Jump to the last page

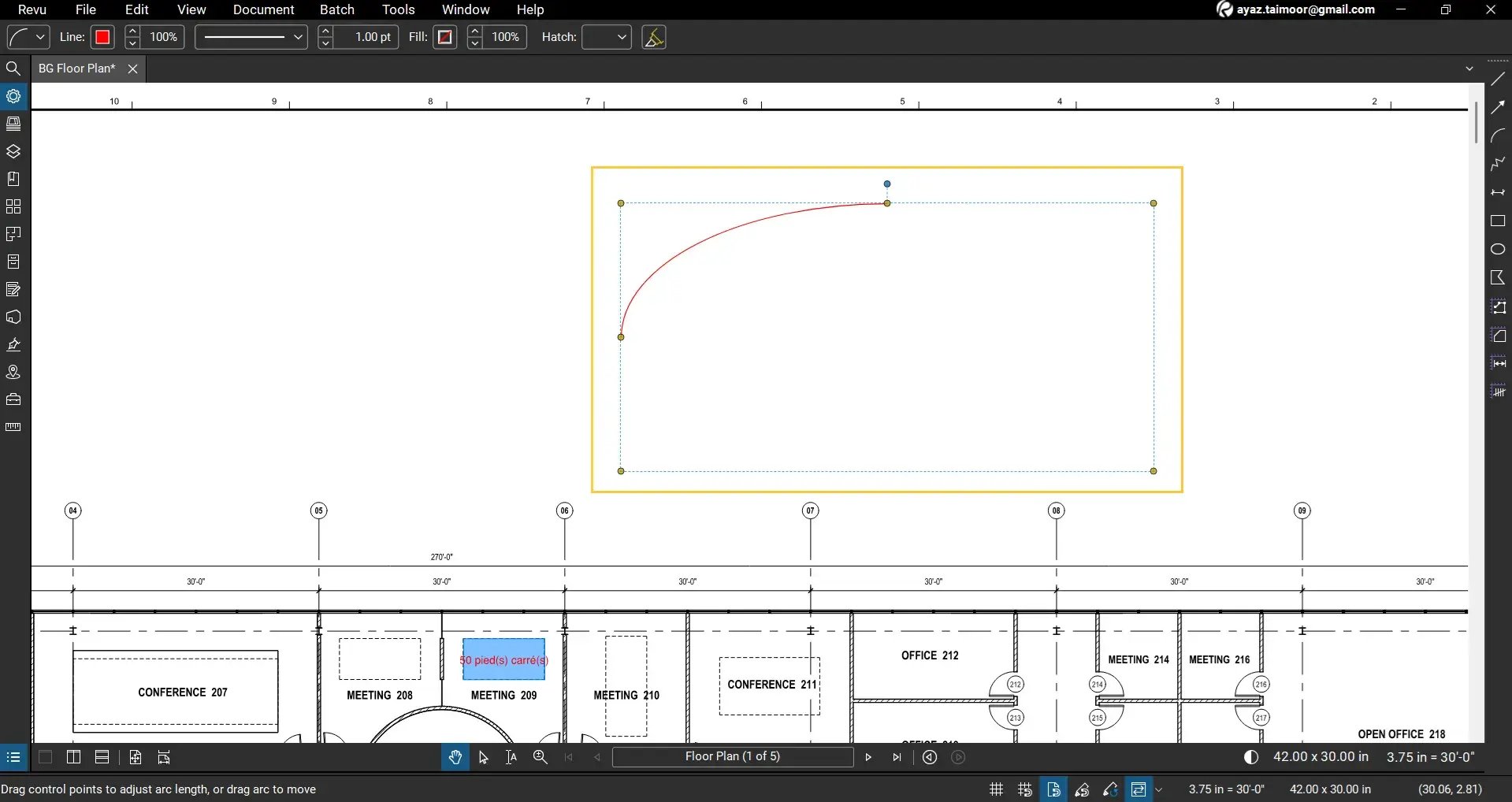[897, 757]
